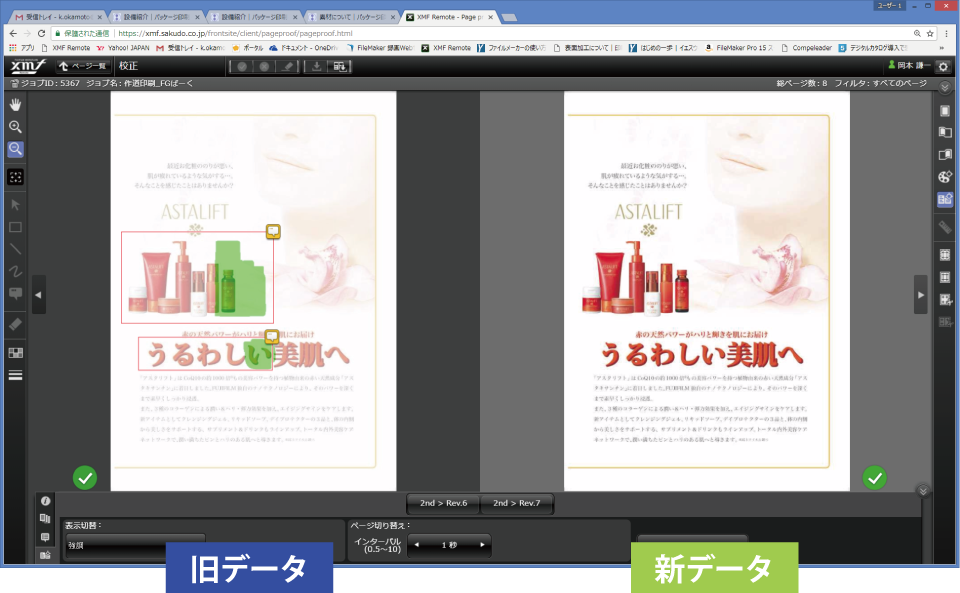
Task: Click the single page view icon
Action: coord(945,110)
